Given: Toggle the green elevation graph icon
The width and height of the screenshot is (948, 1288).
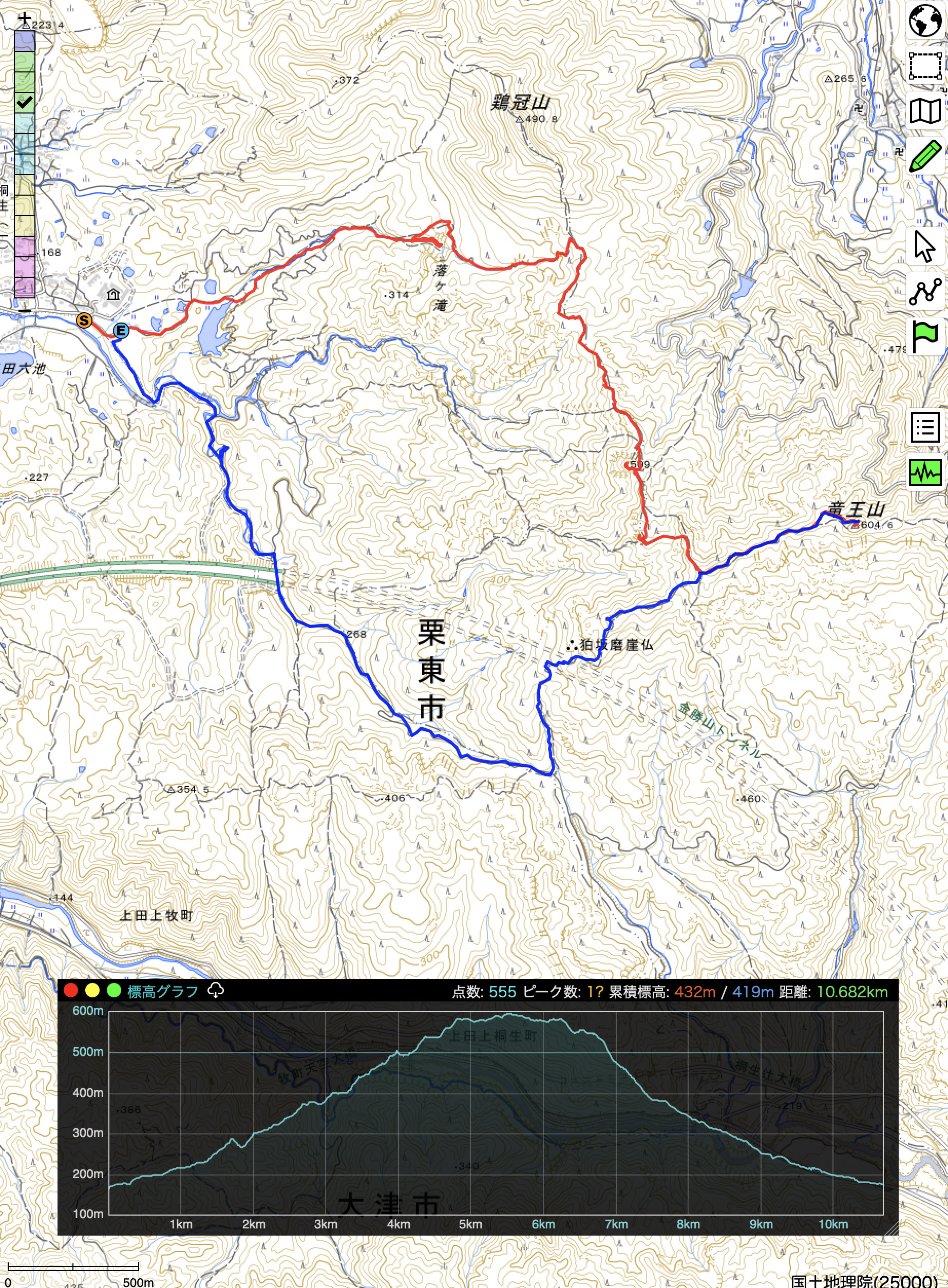Looking at the screenshot, I should click(x=924, y=473).
